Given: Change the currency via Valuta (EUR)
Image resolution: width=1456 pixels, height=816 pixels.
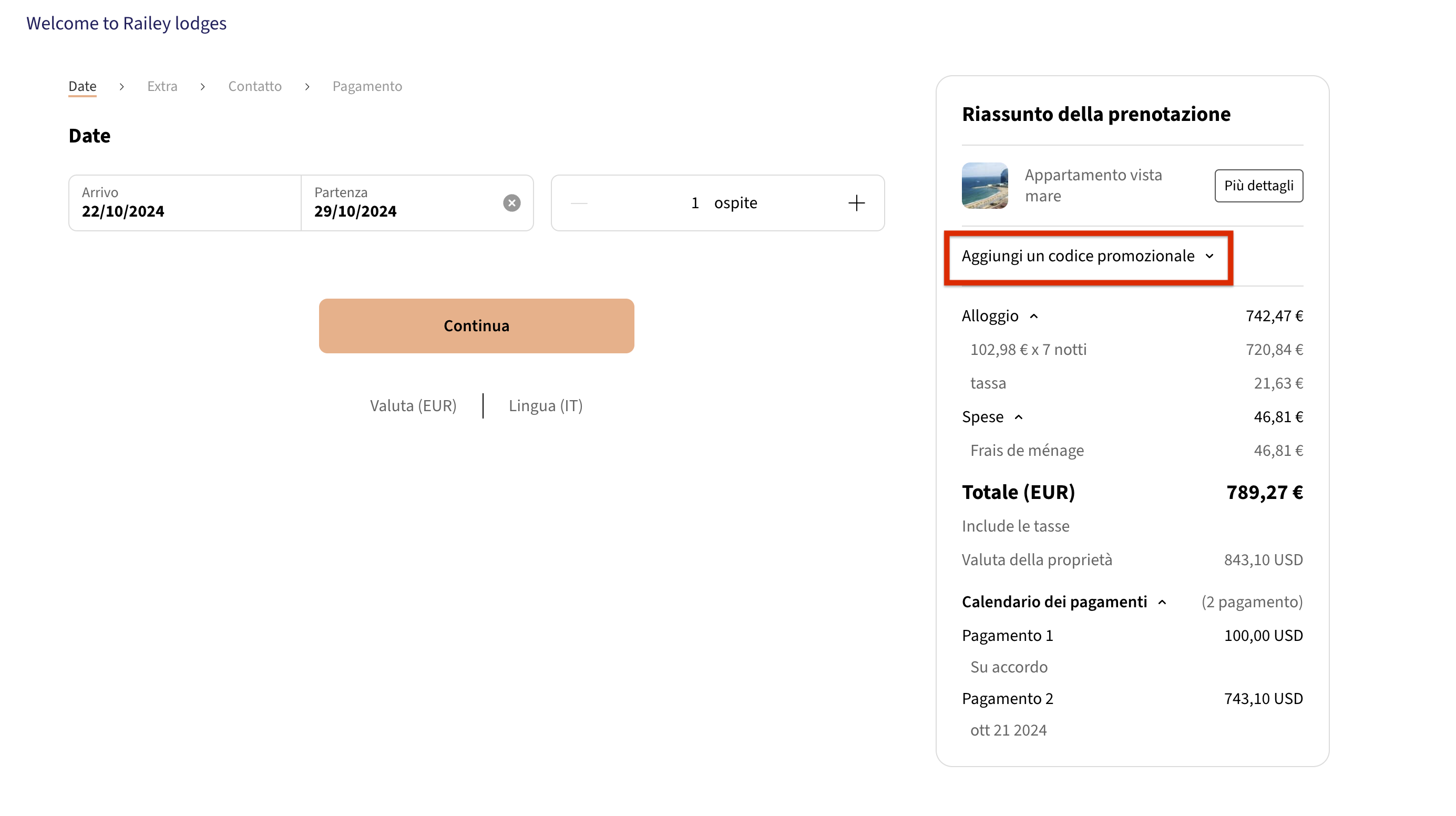Looking at the screenshot, I should pos(413,405).
